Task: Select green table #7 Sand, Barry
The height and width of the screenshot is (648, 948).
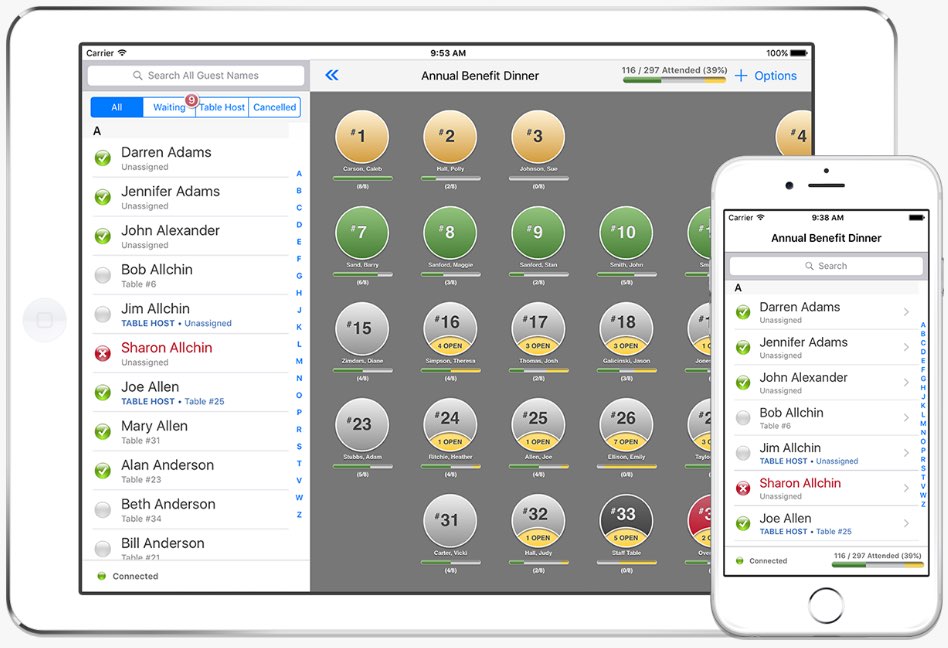Action: click(x=362, y=233)
